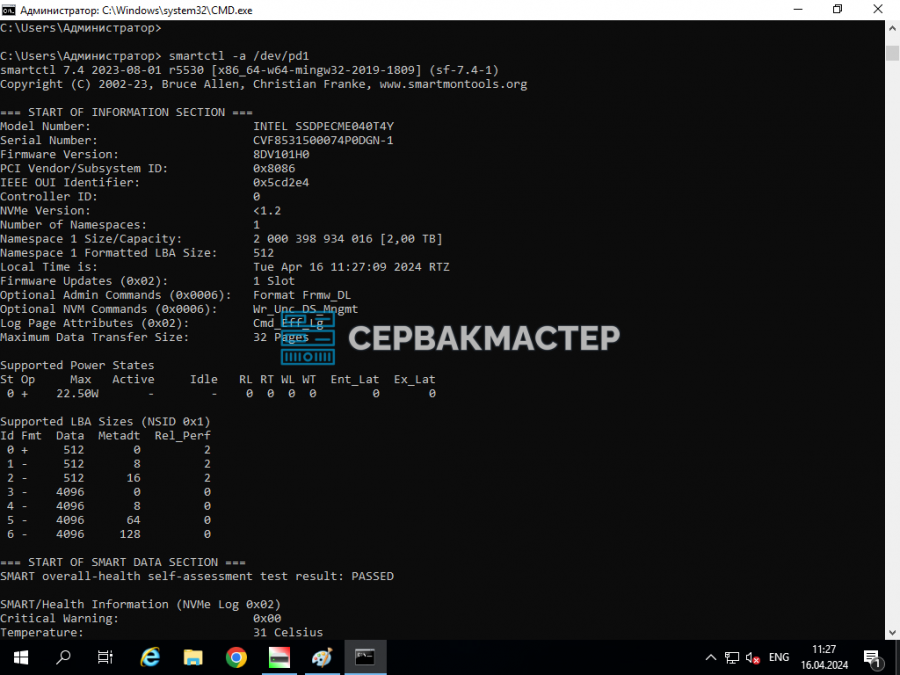Click the serial number CVF8531500074P0DGN-1

tap(323, 140)
